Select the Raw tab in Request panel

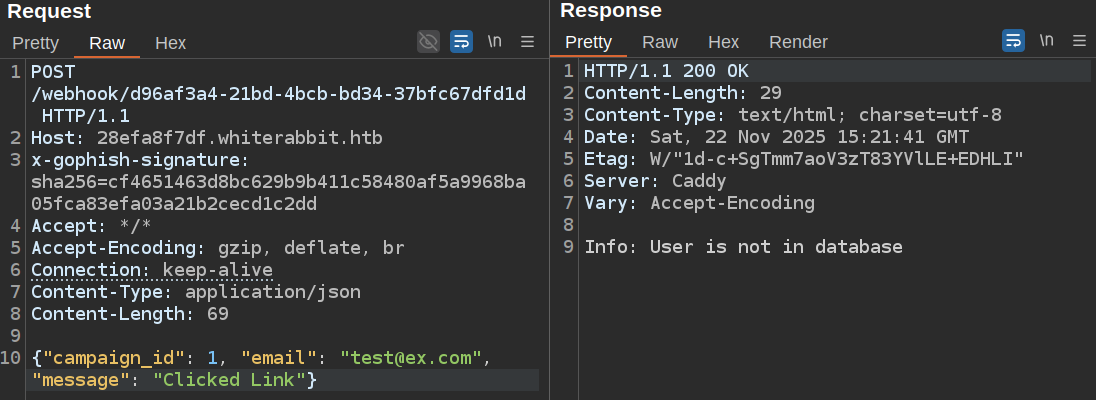coord(107,43)
